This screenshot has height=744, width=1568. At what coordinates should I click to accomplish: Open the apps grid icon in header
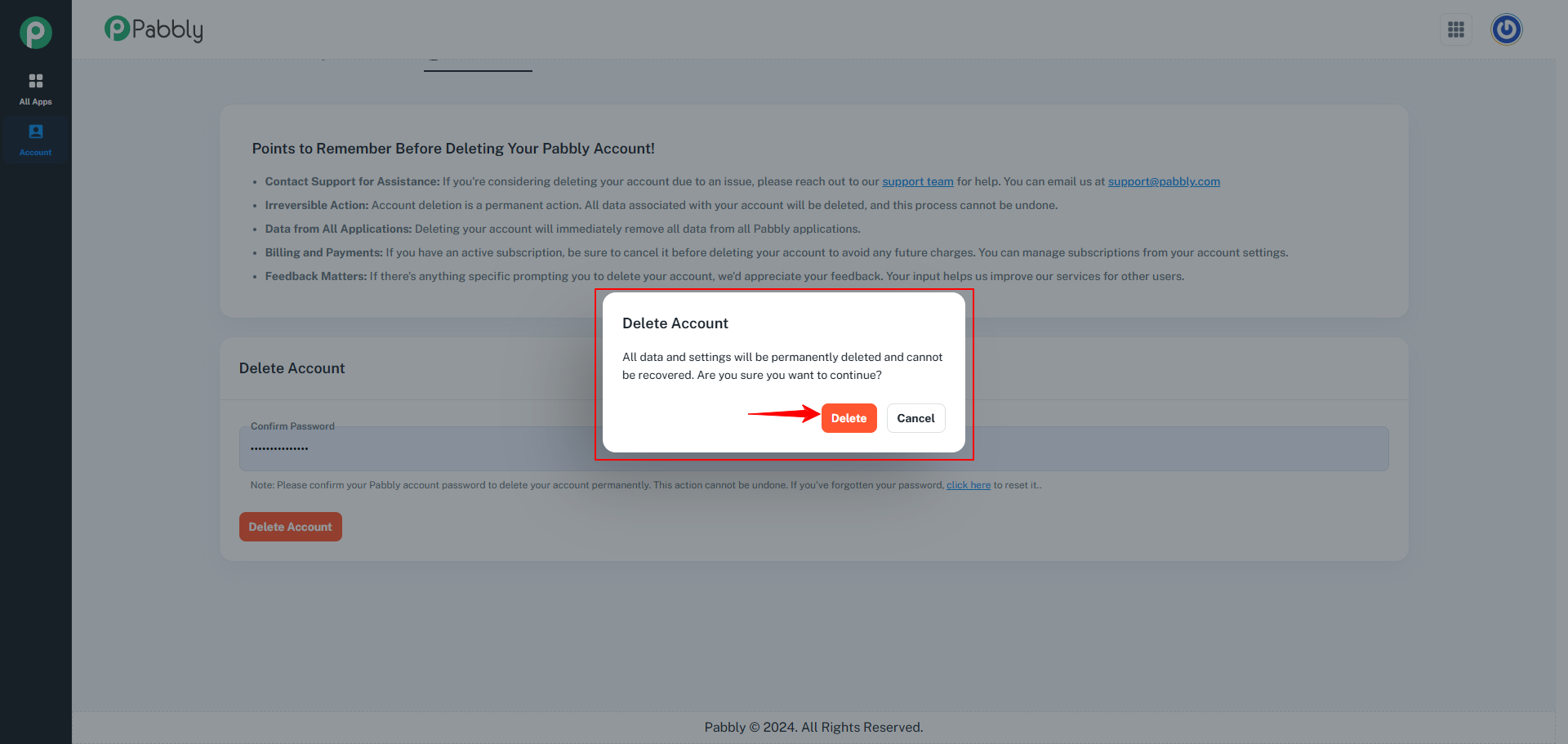click(x=1456, y=29)
